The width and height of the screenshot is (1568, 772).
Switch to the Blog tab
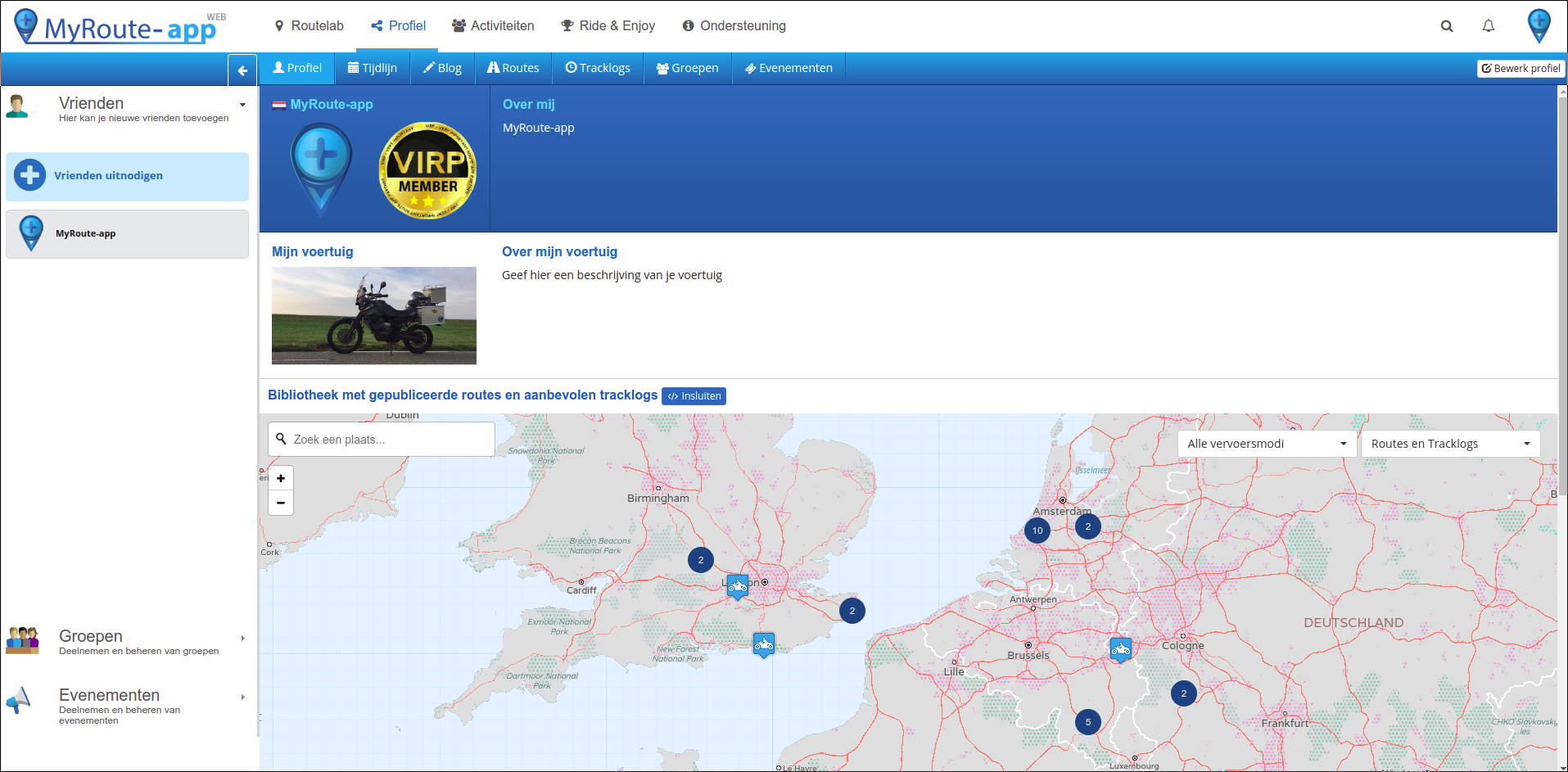[442, 69]
